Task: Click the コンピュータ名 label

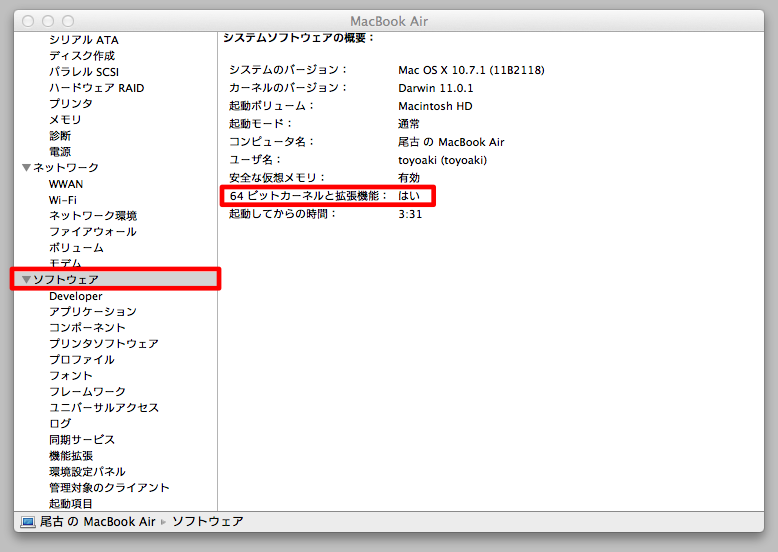Action: 272,142
